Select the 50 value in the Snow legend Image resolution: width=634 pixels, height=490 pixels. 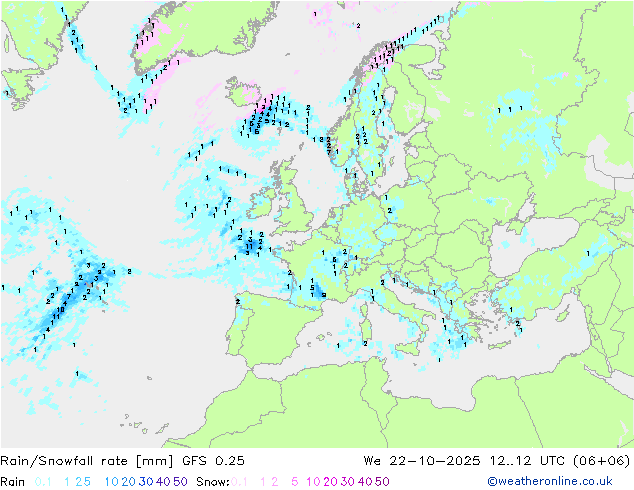pos(382,482)
